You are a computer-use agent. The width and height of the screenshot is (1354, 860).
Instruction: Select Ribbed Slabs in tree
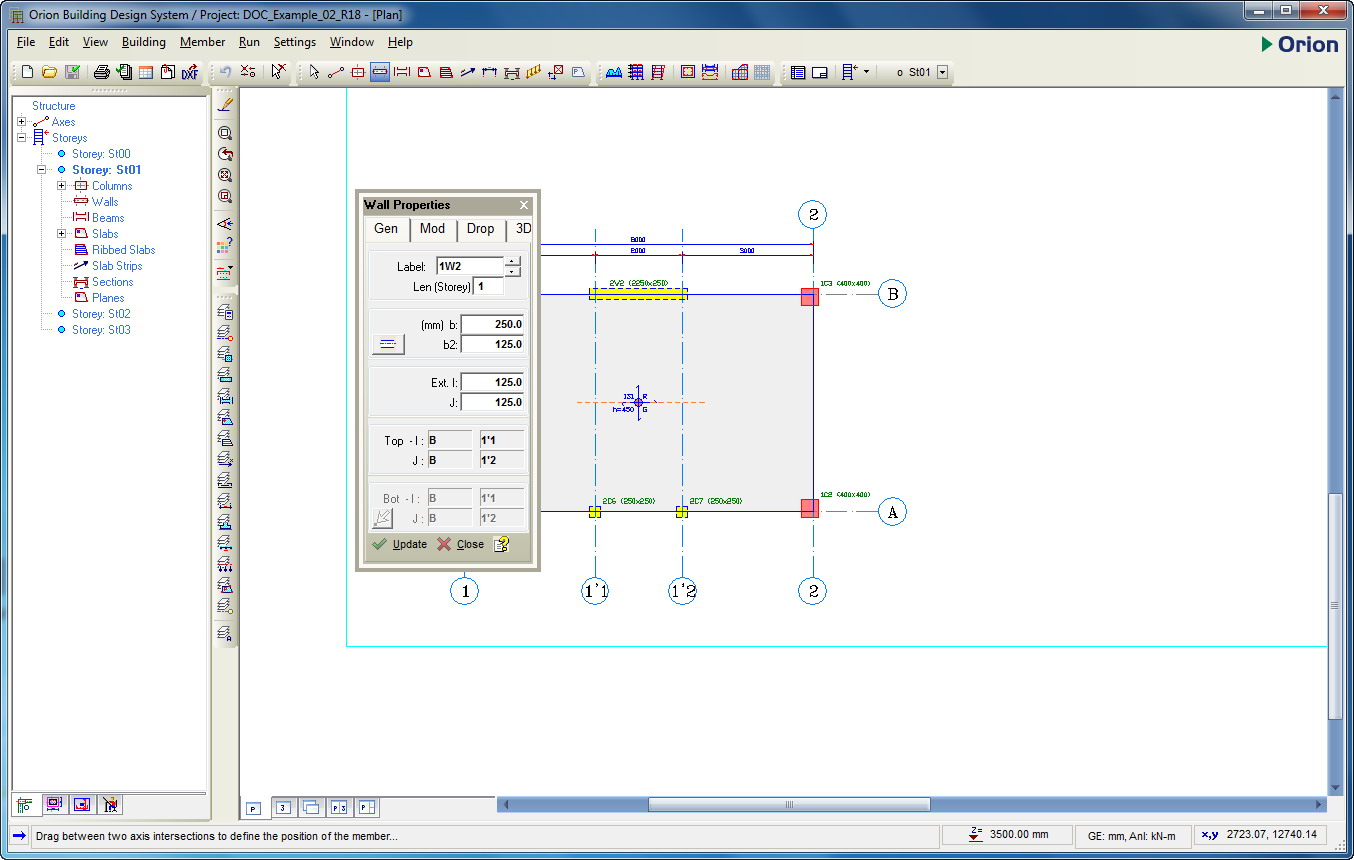tap(124, 250)
